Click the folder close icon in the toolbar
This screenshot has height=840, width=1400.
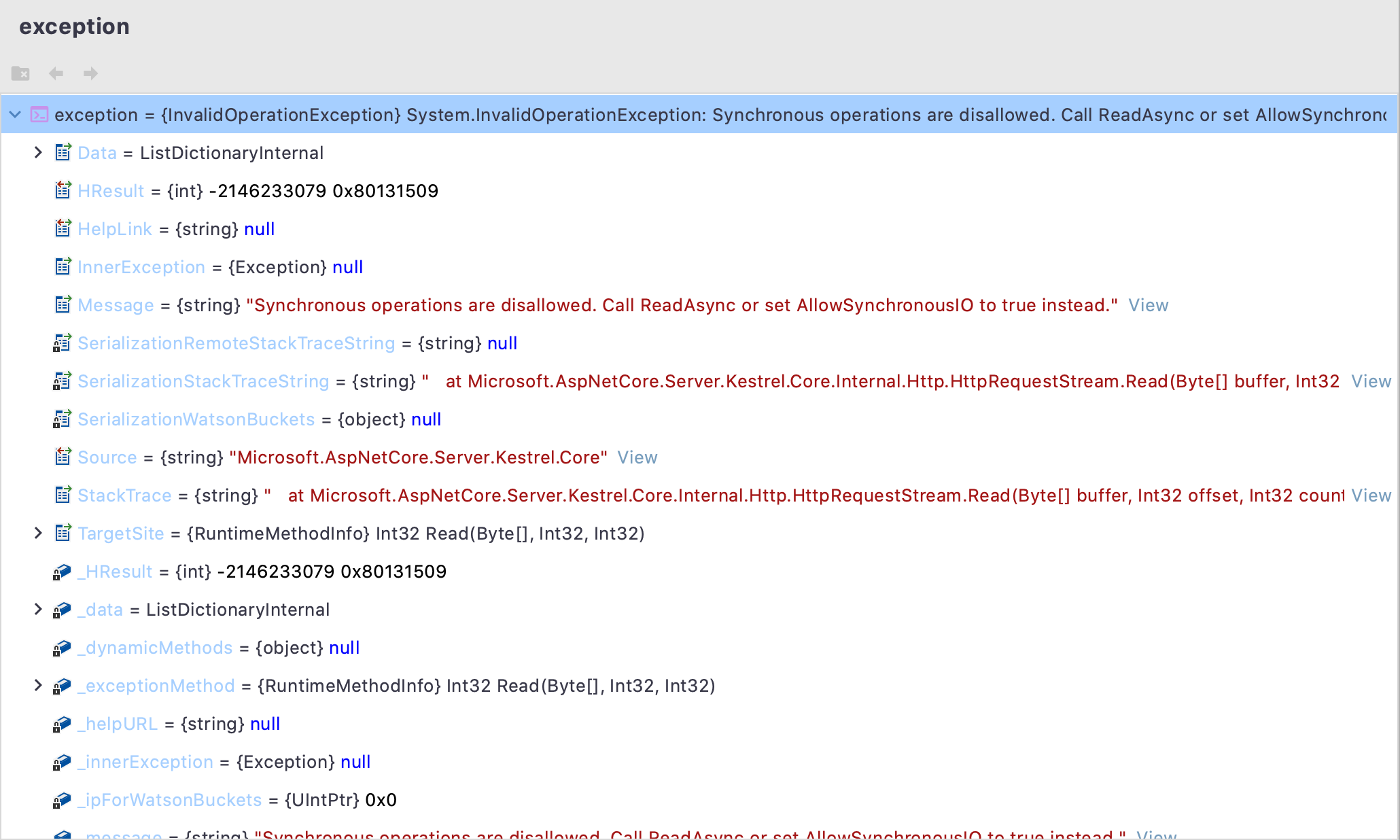[20, 73]
